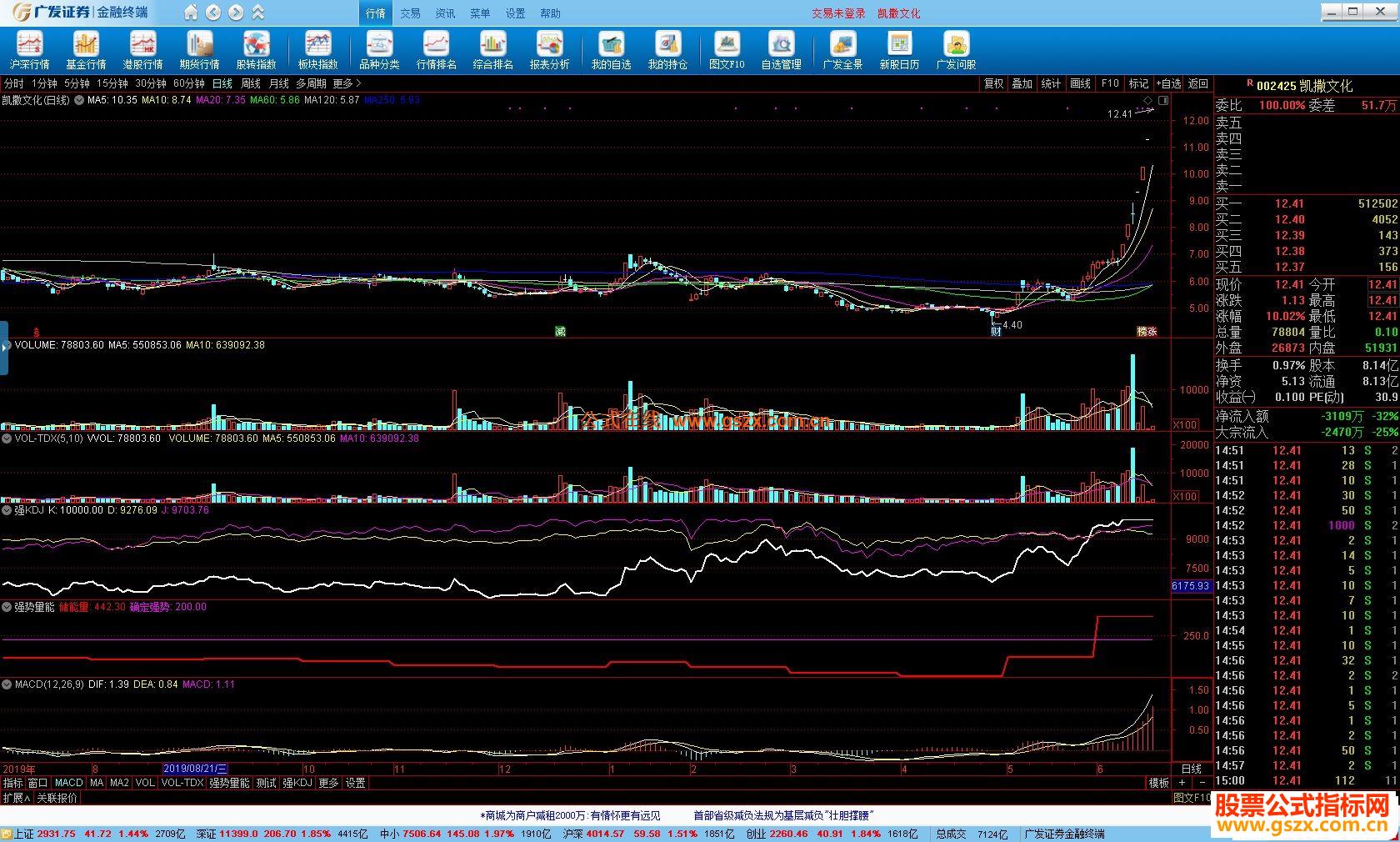Navigate back with left arrow icon
Image resolution: width=1400 pixels, height=842 pixels.
click(x=213, y=13)
